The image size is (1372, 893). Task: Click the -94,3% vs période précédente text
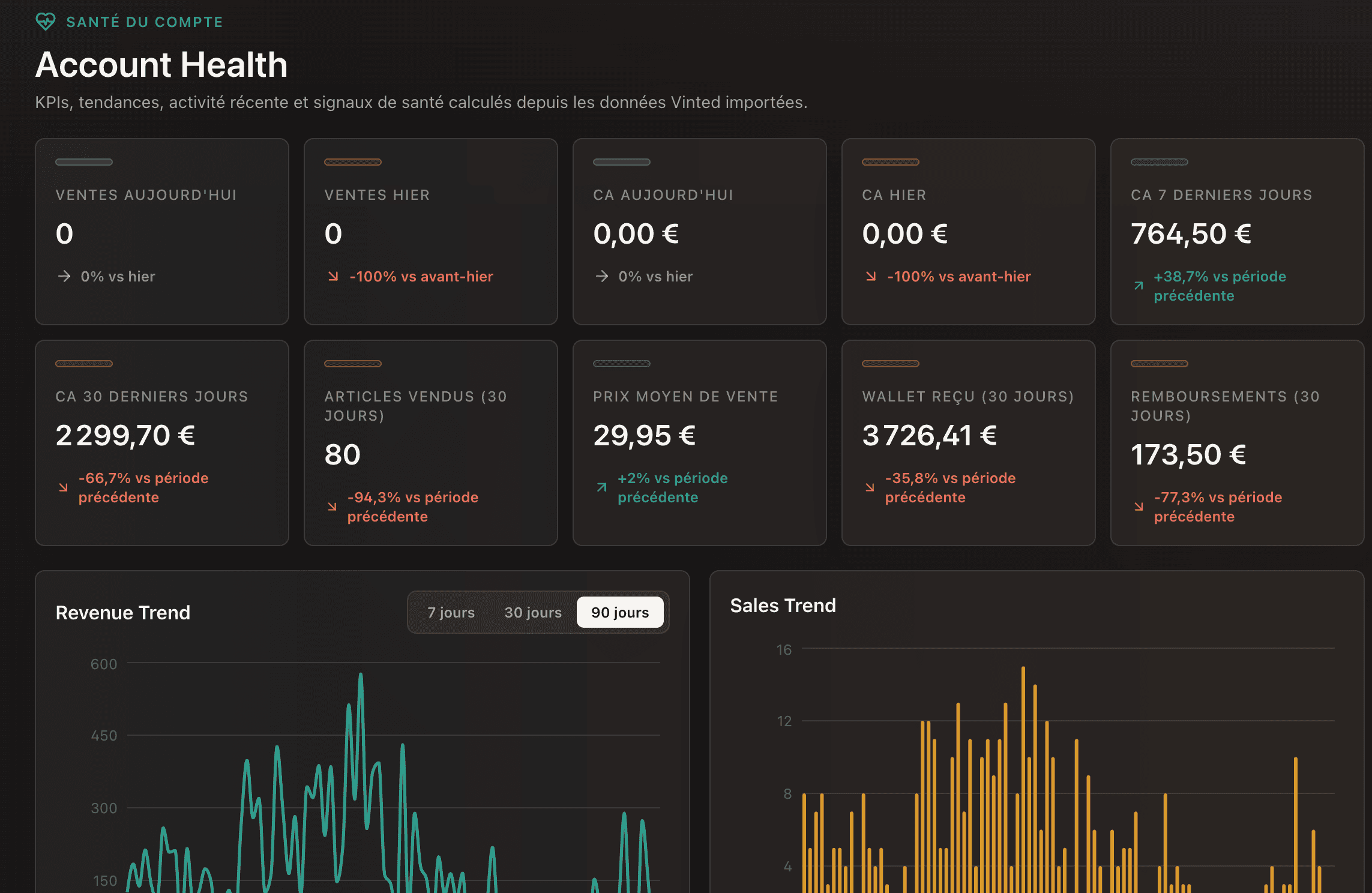tap(413, 507)
